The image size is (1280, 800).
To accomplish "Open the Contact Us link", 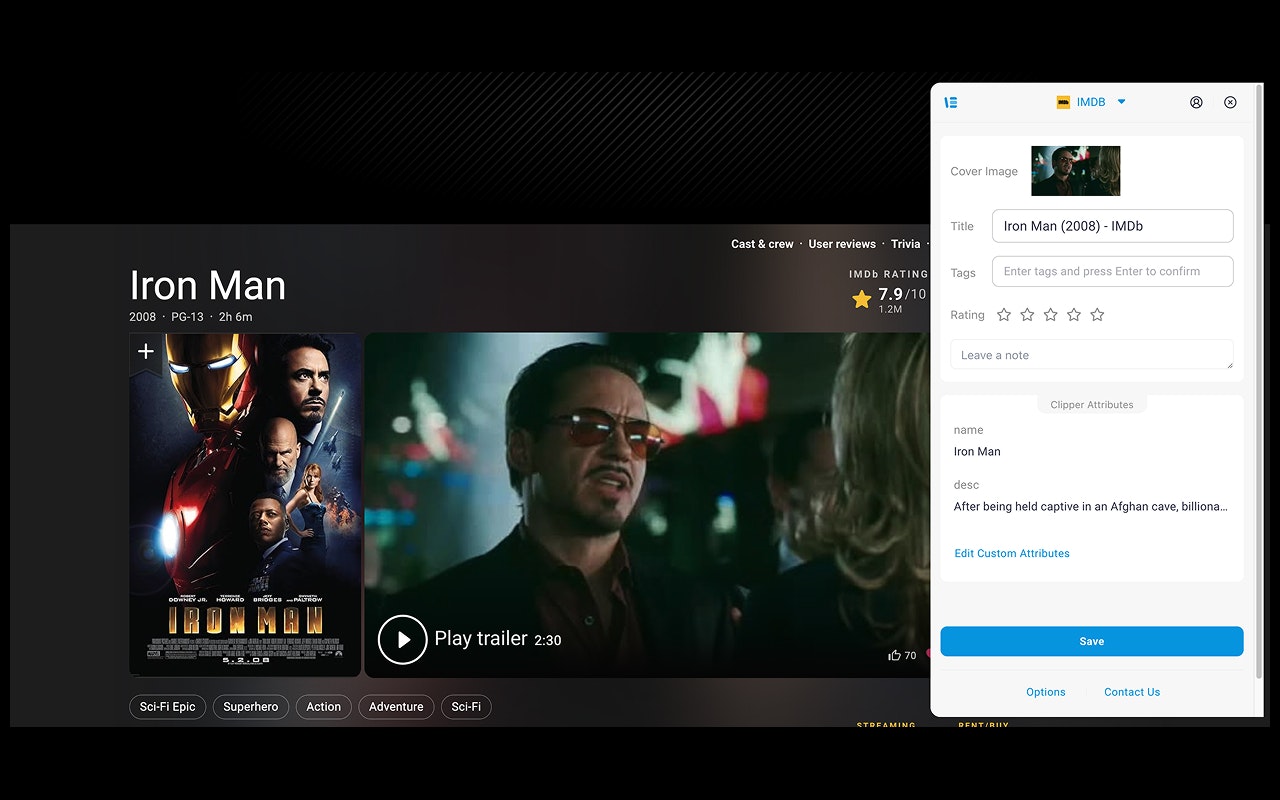I will pos(1132,692).
